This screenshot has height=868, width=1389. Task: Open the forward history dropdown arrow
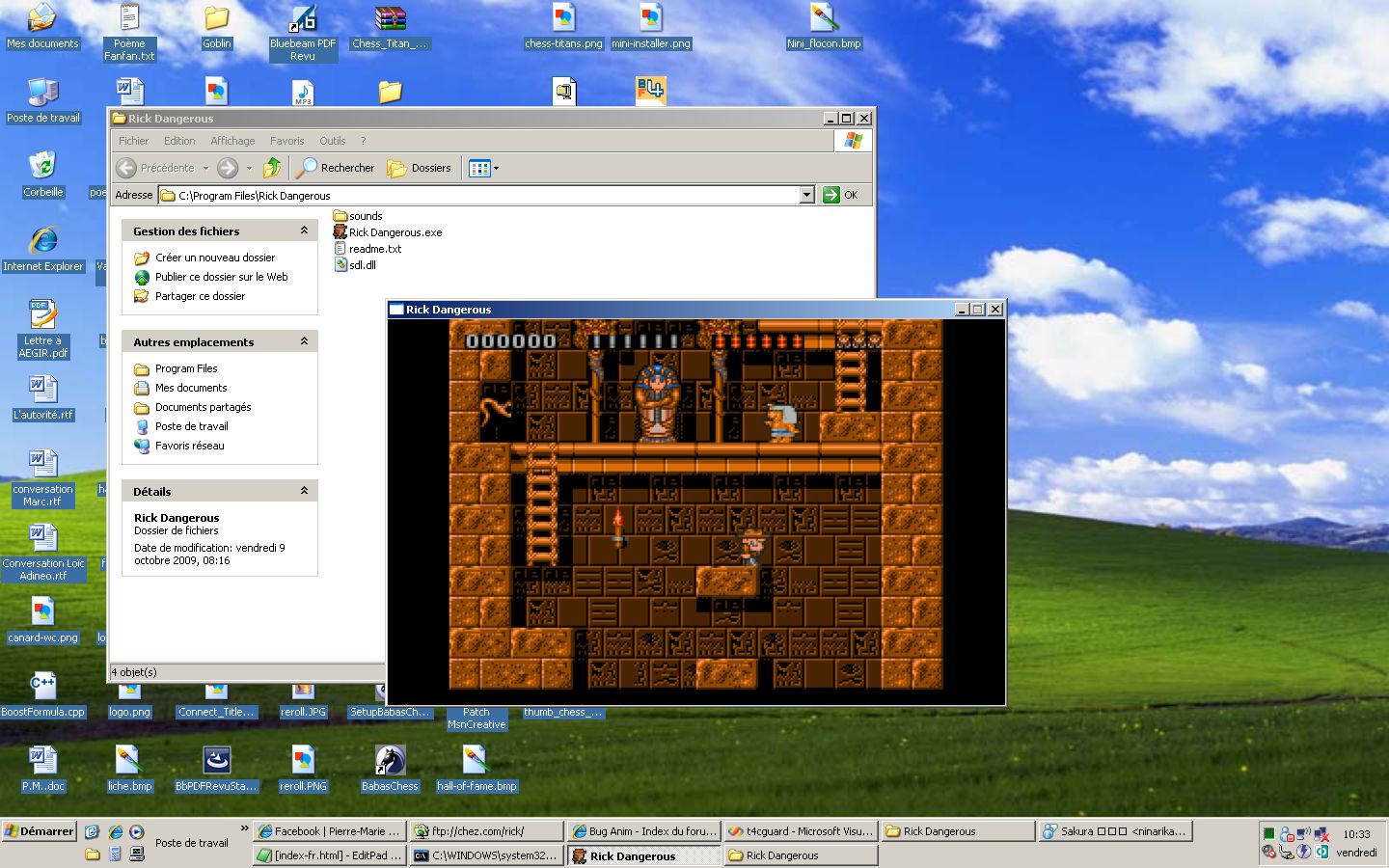[x=249, y=168]
